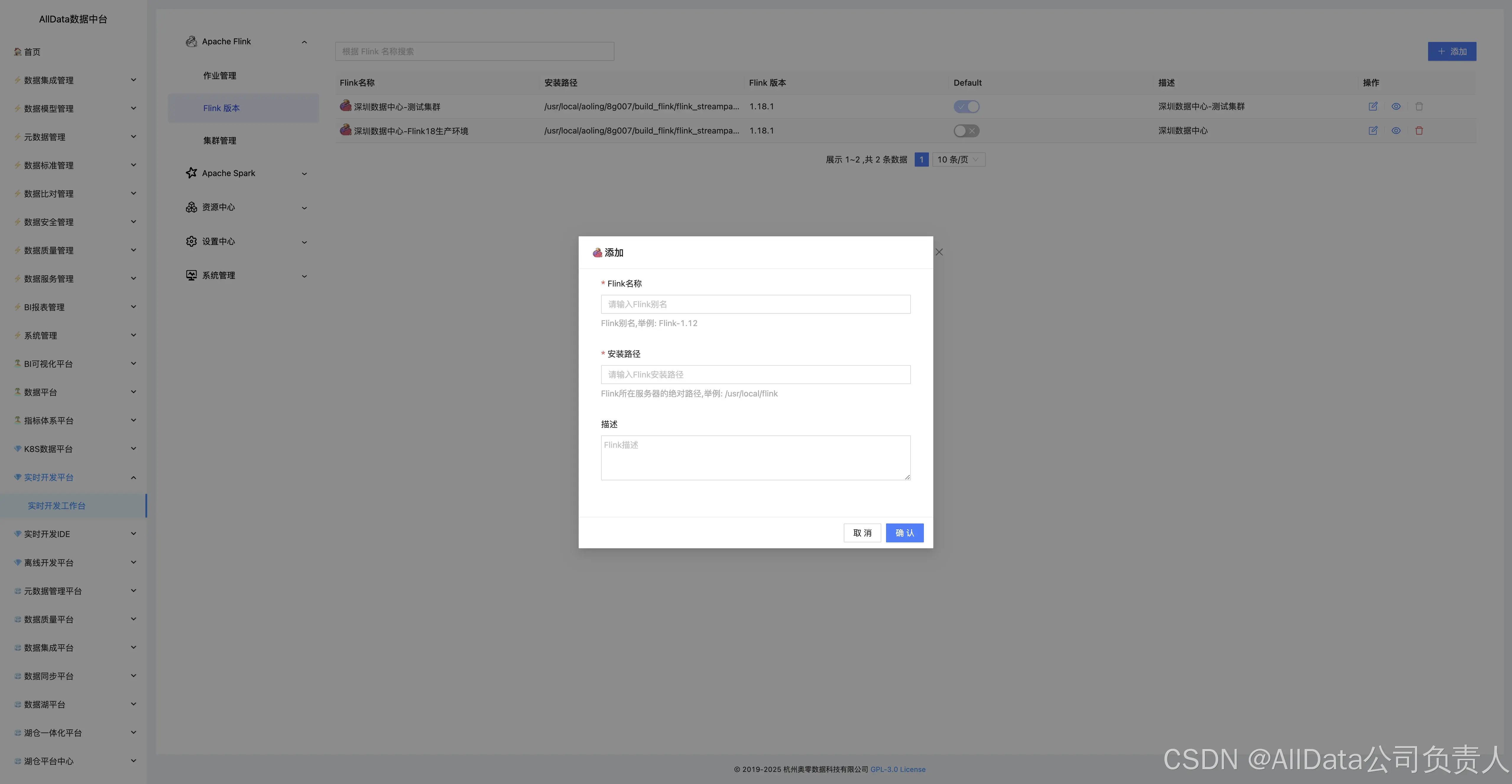Go to pagination page 1
Viewport: 1512px width, 784px height.
[922, 160]
